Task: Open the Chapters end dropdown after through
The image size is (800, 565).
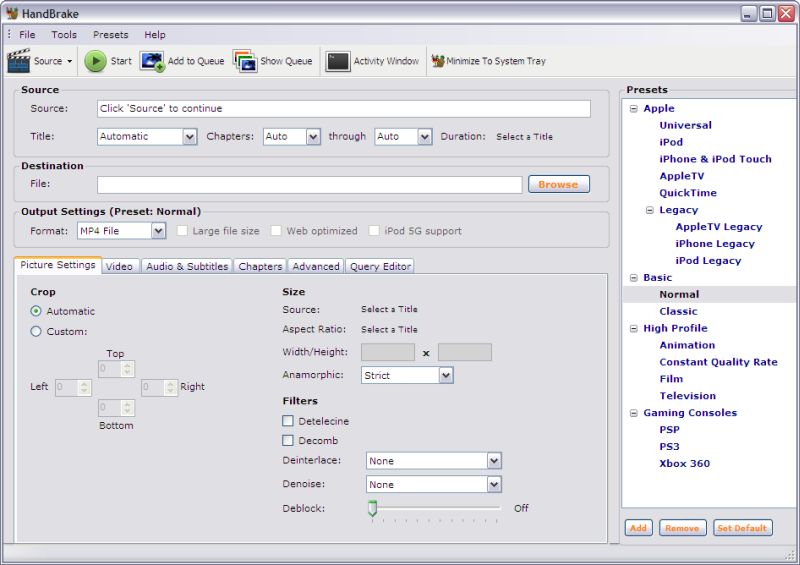Action: 424,136
